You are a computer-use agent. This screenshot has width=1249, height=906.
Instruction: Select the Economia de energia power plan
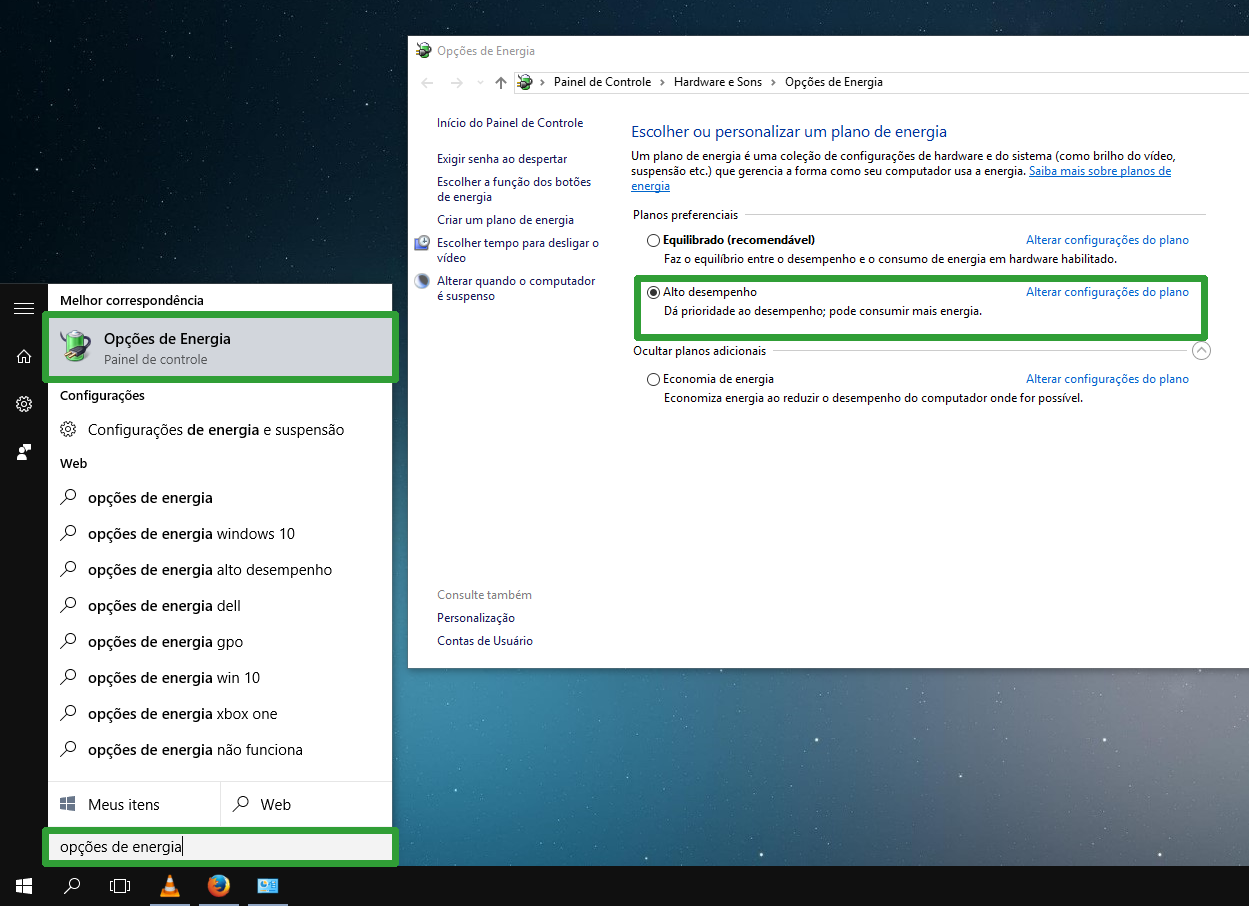pyautogui.click(x=653, y=379)
